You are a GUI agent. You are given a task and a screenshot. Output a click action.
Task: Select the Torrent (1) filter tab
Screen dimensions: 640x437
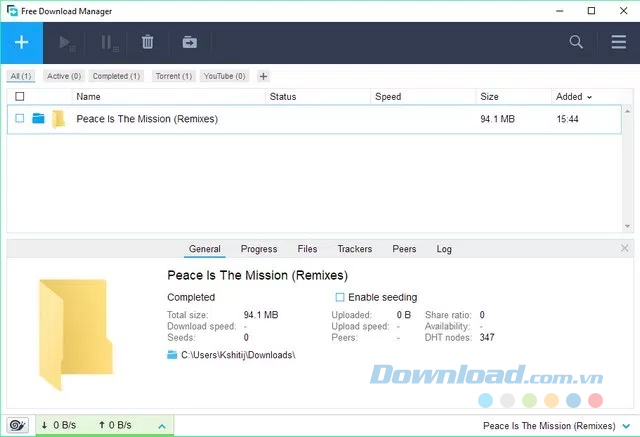173,76
